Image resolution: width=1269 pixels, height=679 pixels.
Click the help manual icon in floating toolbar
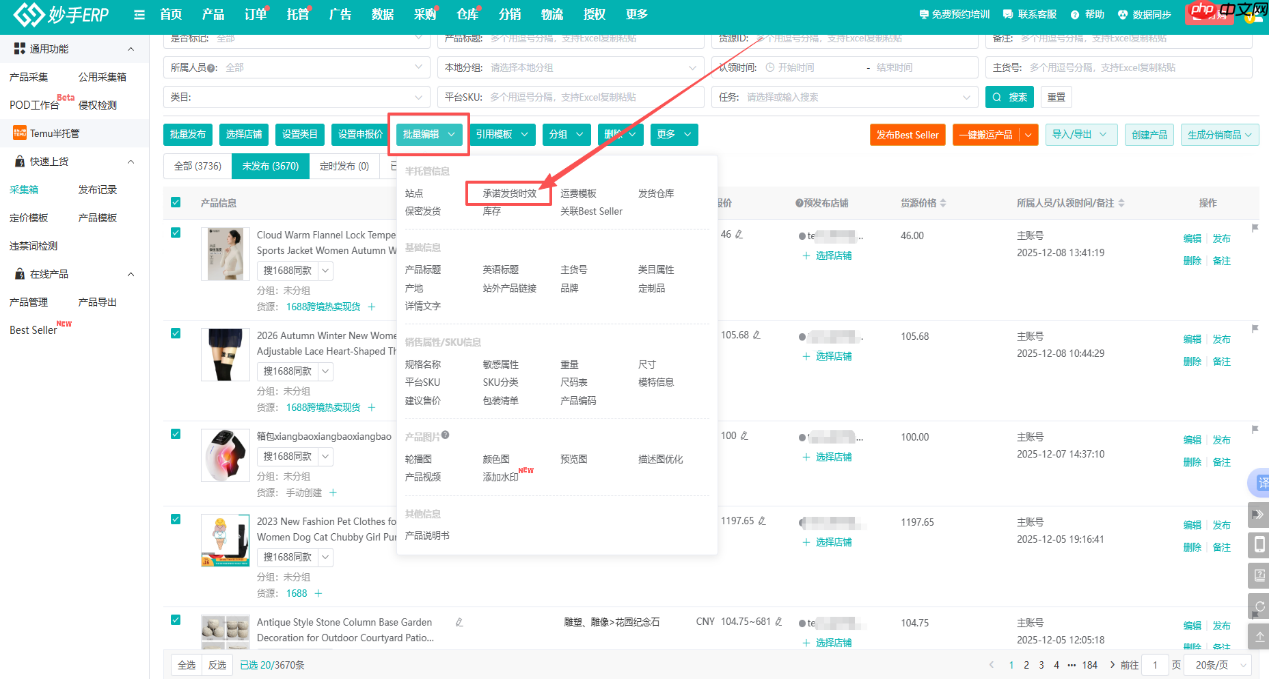pyautogui.click(x=1259, y=576)
